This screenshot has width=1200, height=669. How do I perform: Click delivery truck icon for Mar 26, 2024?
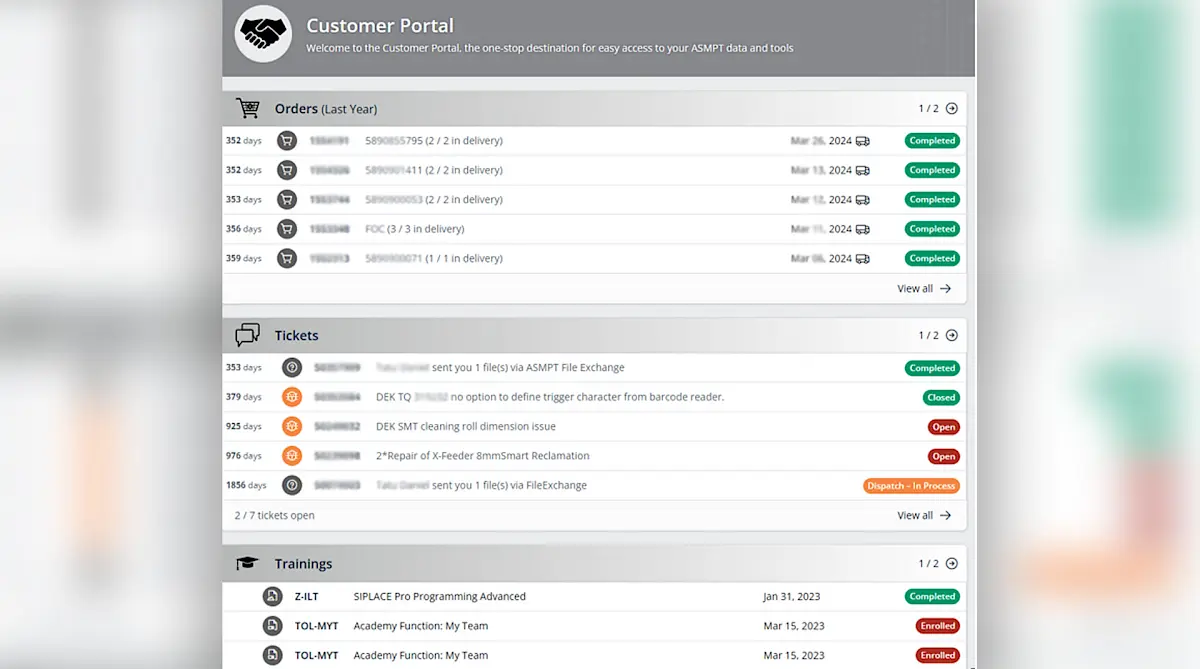(x=863, y=141)
